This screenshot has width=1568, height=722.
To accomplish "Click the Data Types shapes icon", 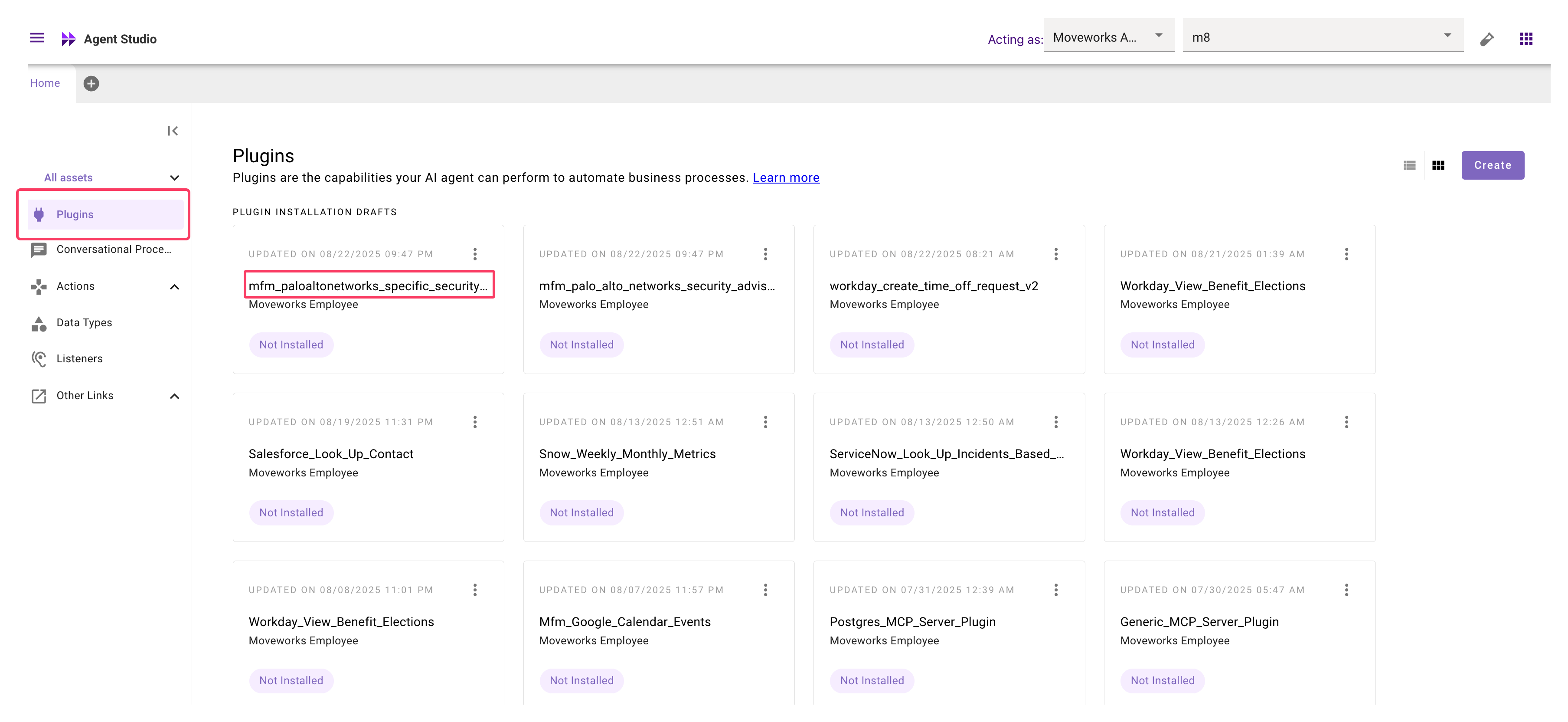I will [39, 324].
